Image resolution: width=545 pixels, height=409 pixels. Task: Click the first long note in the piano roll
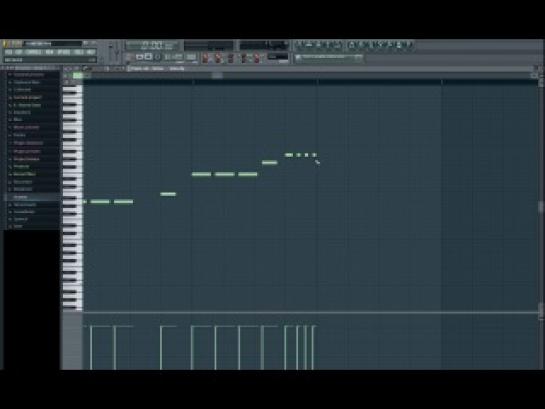tap(100, 202)
